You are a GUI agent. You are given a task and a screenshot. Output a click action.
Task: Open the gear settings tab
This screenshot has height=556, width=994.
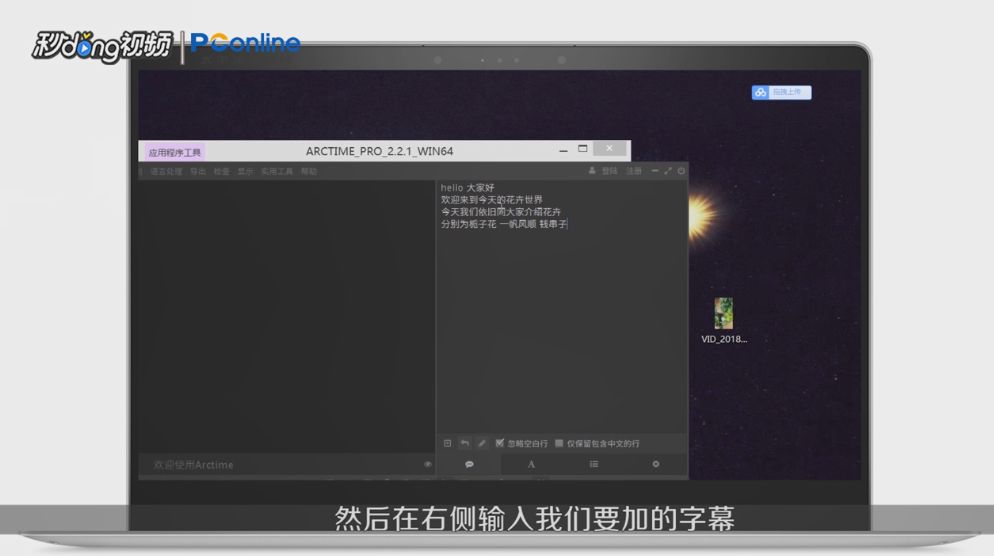656,464
